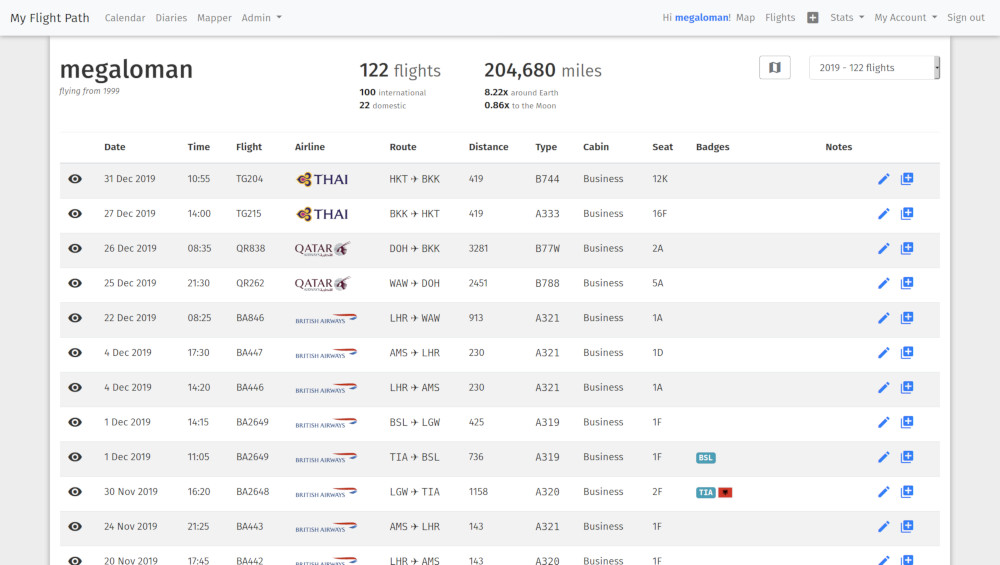Edit the TG204 flight with pencil icon
The image size is (1000, 565).
(883, 179)
